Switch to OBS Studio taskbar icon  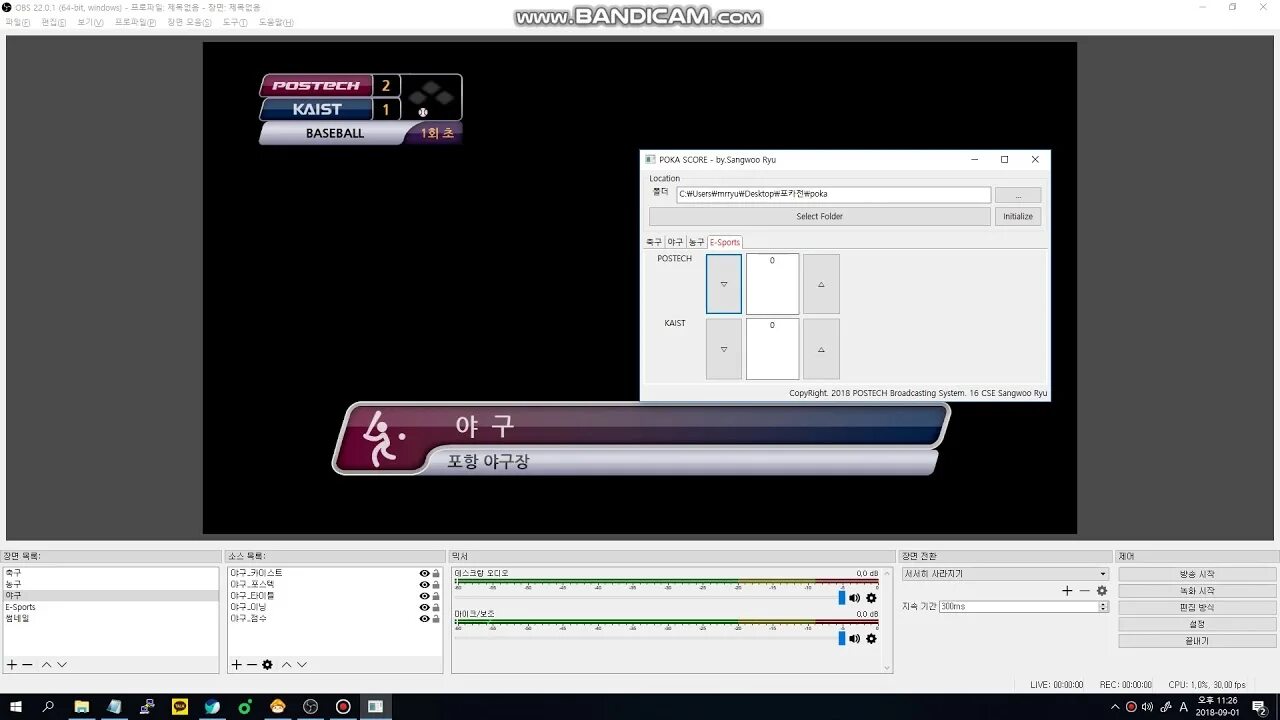310,706
